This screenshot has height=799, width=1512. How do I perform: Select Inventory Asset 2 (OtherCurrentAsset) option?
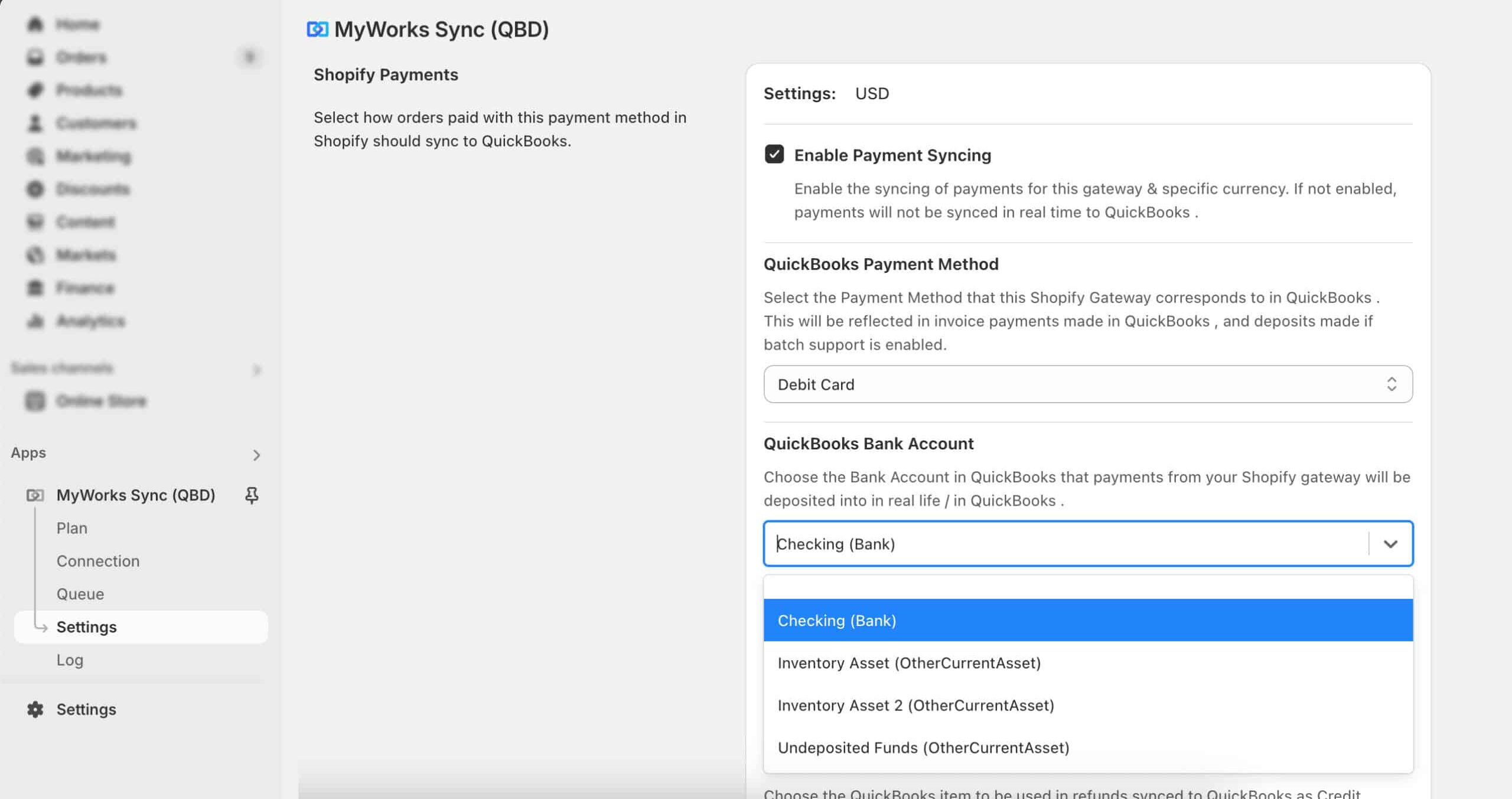(x=1088, y=705)
